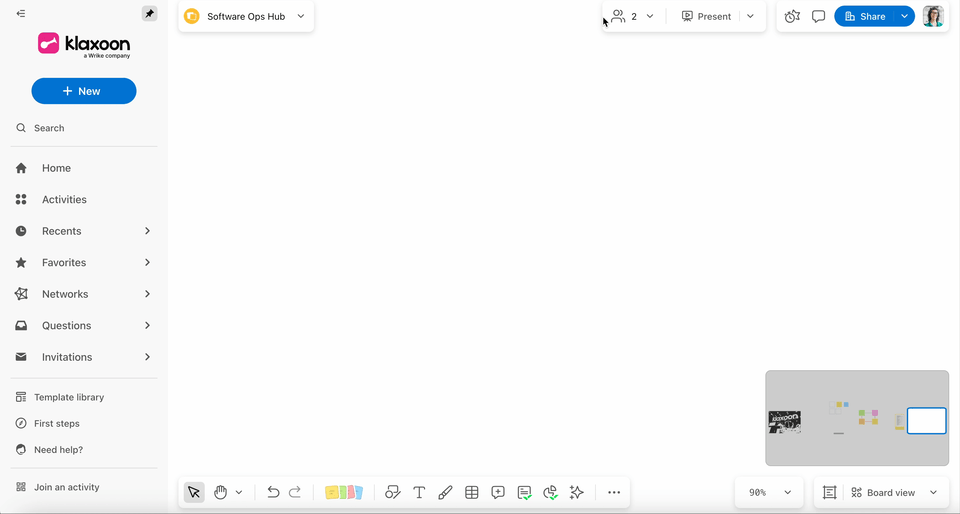960x514 pixels.
Task: Click the Klaxoon logo
Action: pos(84,45)
